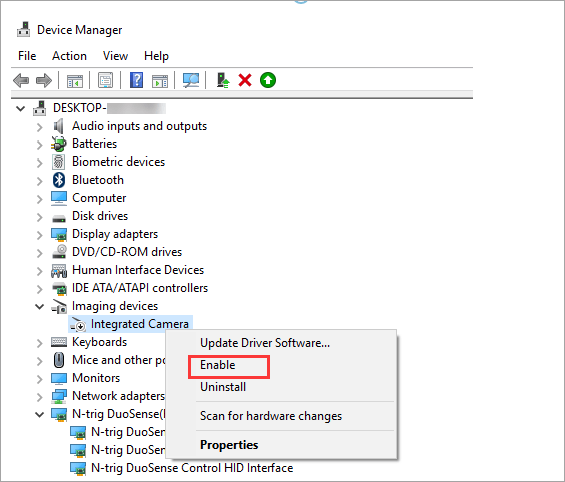The width and height of the screenshot is (565, 482).
Task: Click the Back arrow toolbar icon
Action: [x=21, y=80]
